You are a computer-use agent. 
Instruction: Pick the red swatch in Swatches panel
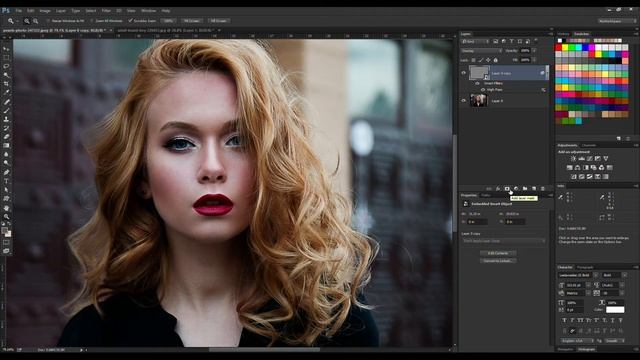tap(559, 47)
